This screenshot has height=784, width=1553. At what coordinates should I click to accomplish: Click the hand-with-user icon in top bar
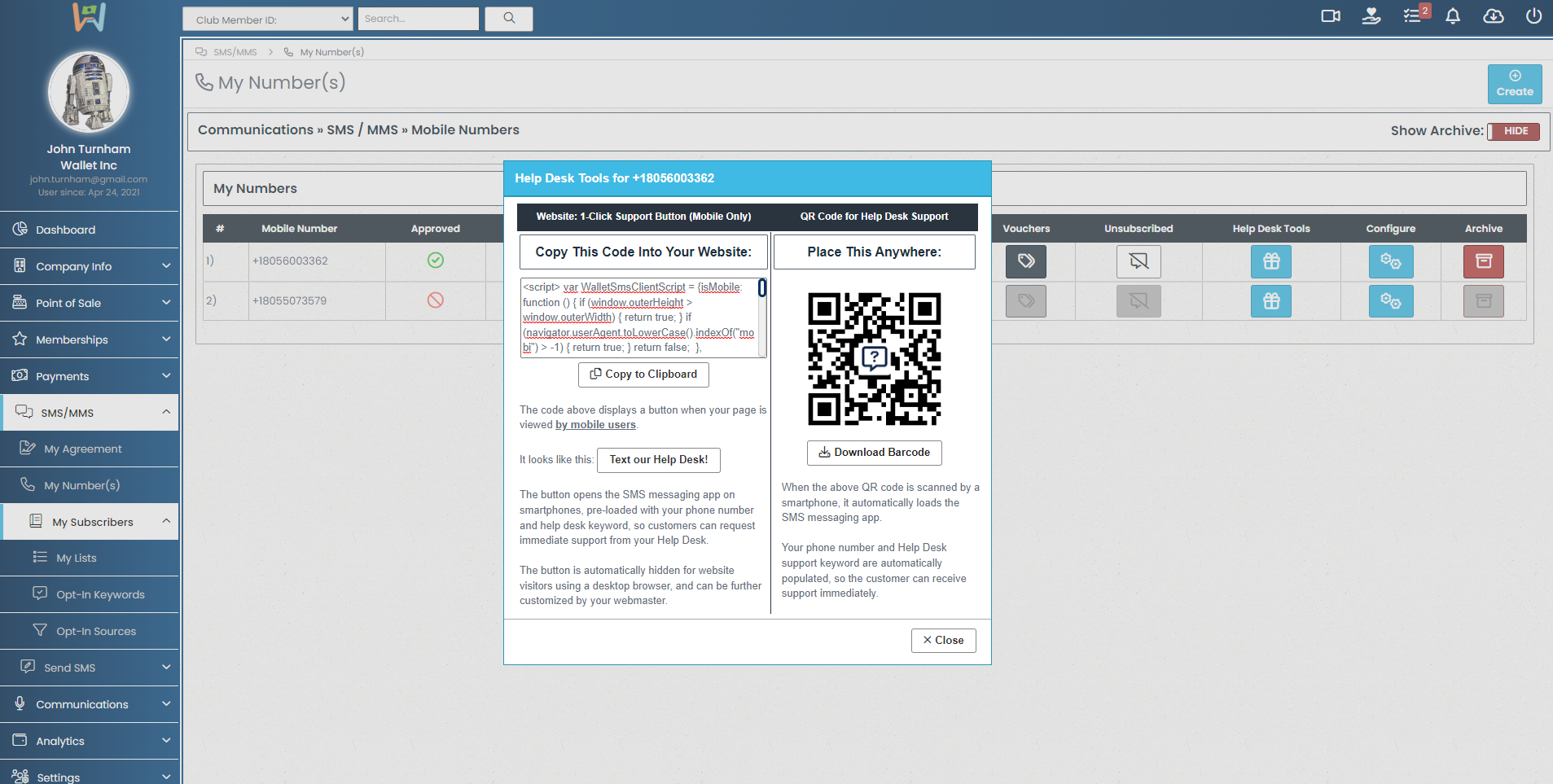pos(1371,16)
